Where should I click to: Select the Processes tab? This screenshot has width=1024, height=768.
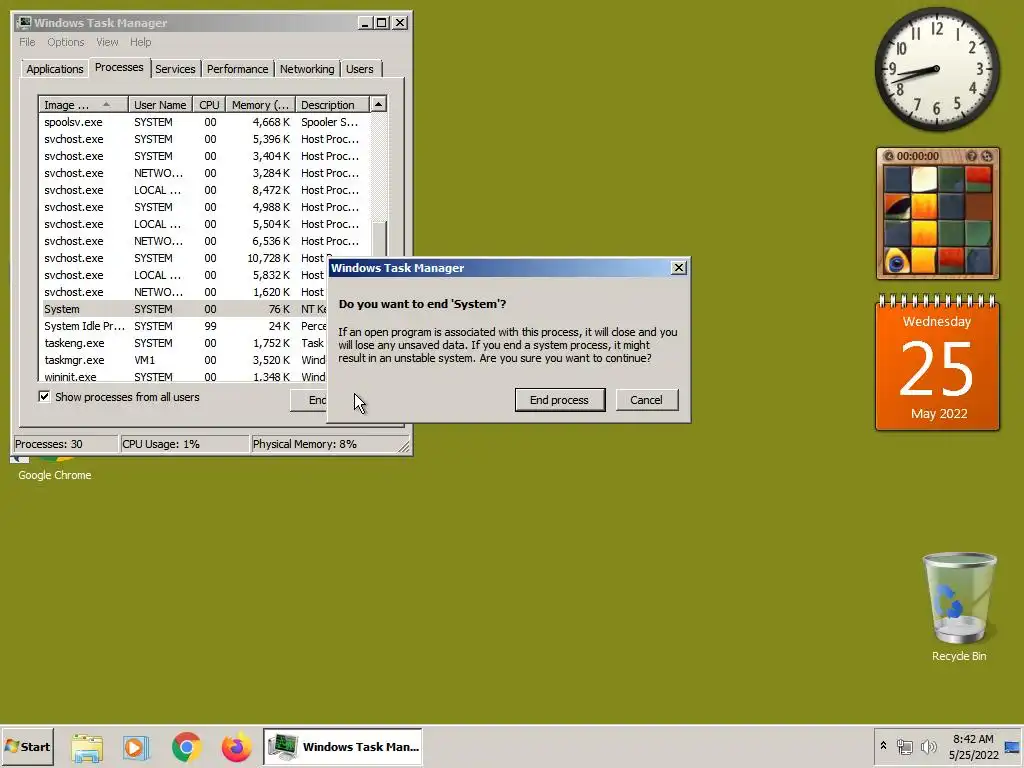(119, 67)
